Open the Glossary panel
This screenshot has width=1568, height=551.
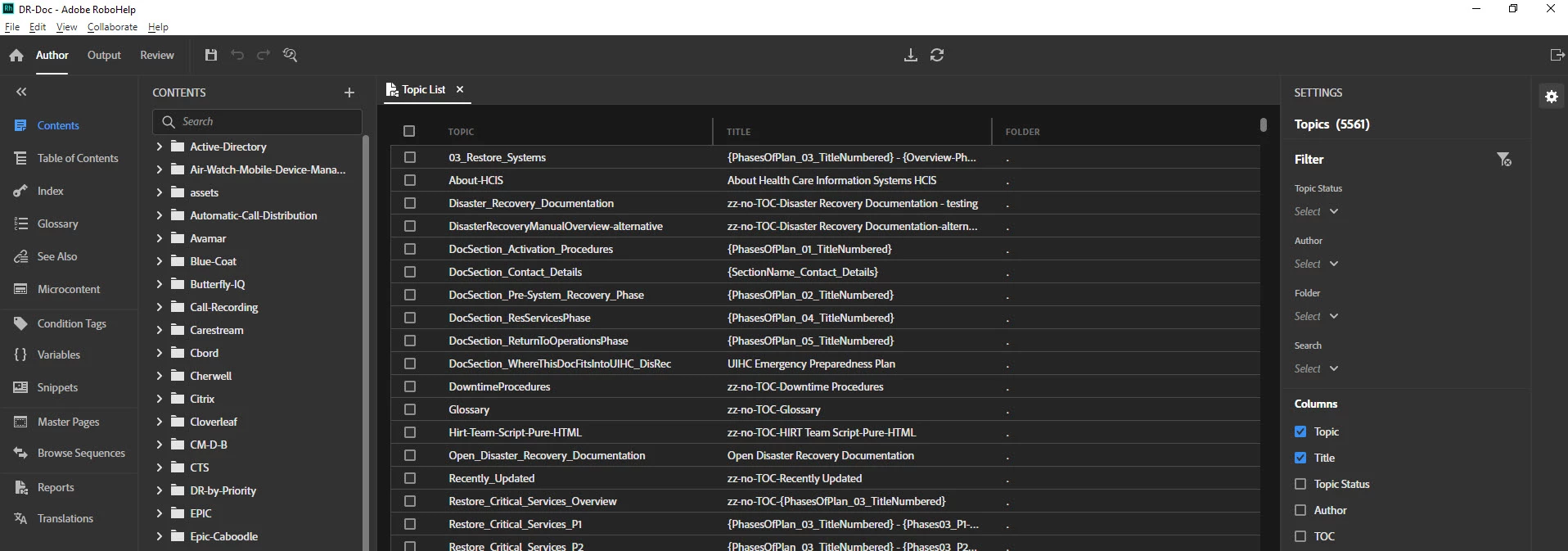coord(57,224)
